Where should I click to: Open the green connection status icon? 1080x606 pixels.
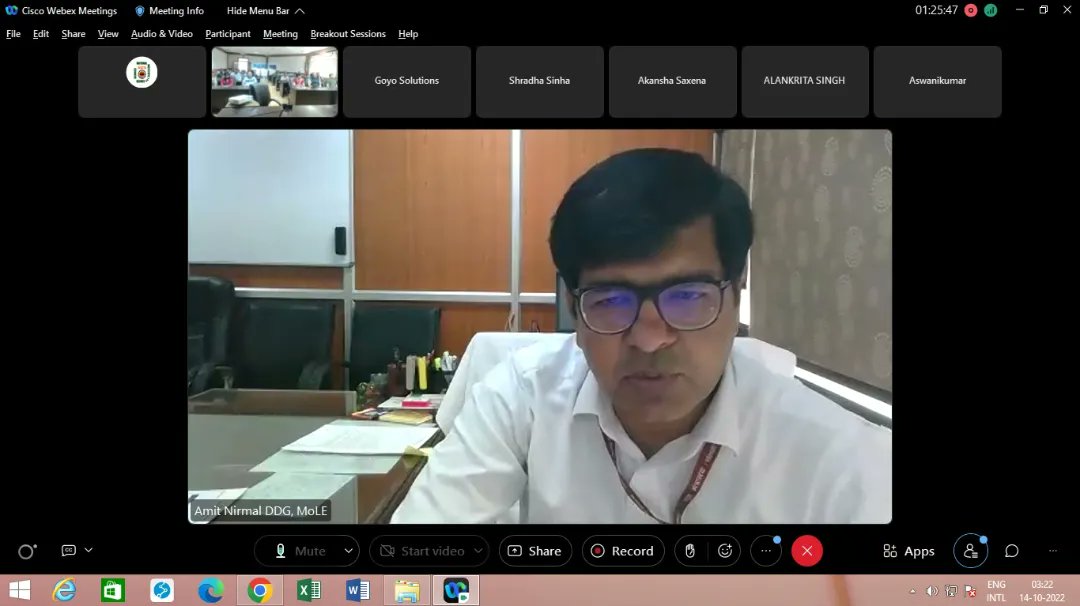[x=990, y=10]
